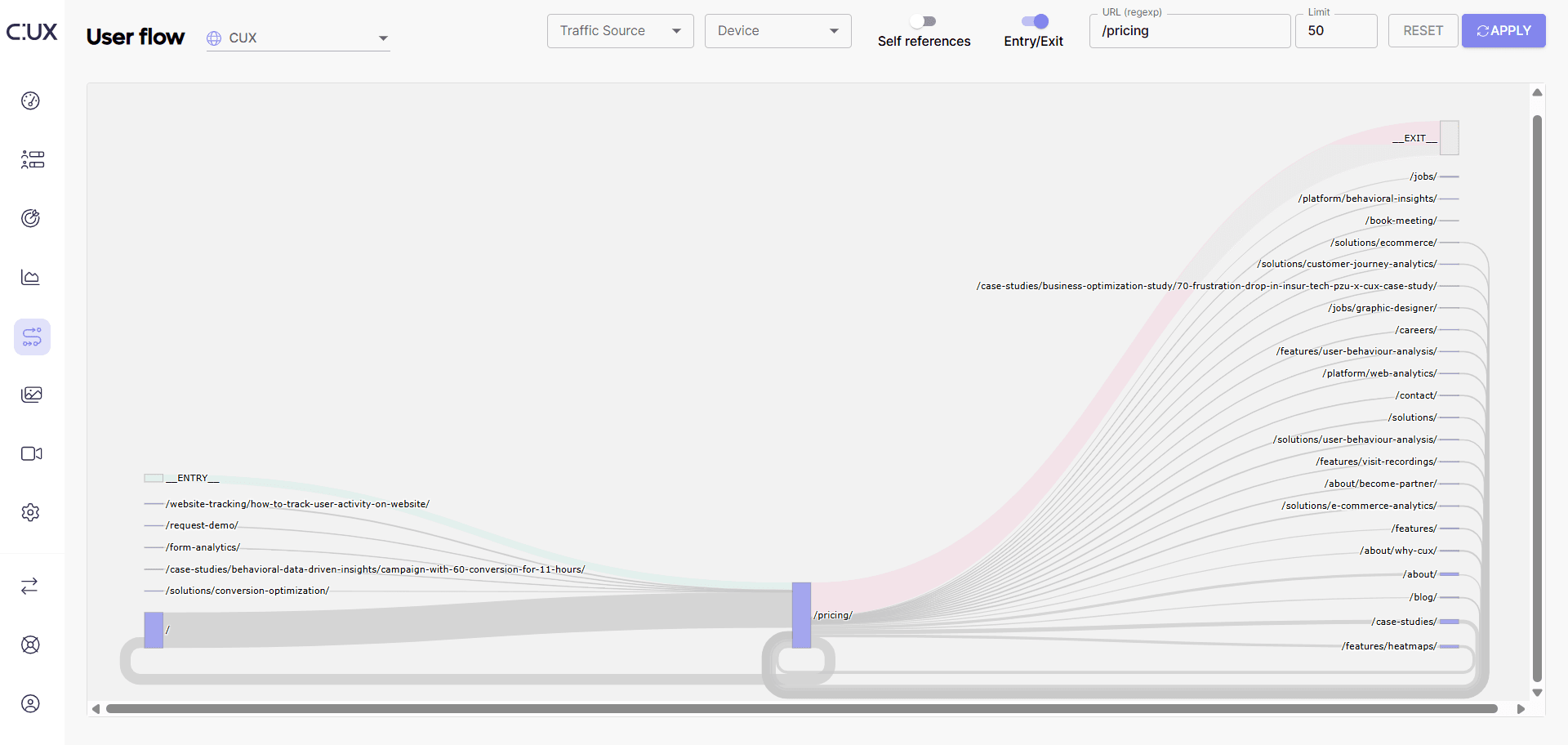Open the area chart analytics icon

coord(30,277)
